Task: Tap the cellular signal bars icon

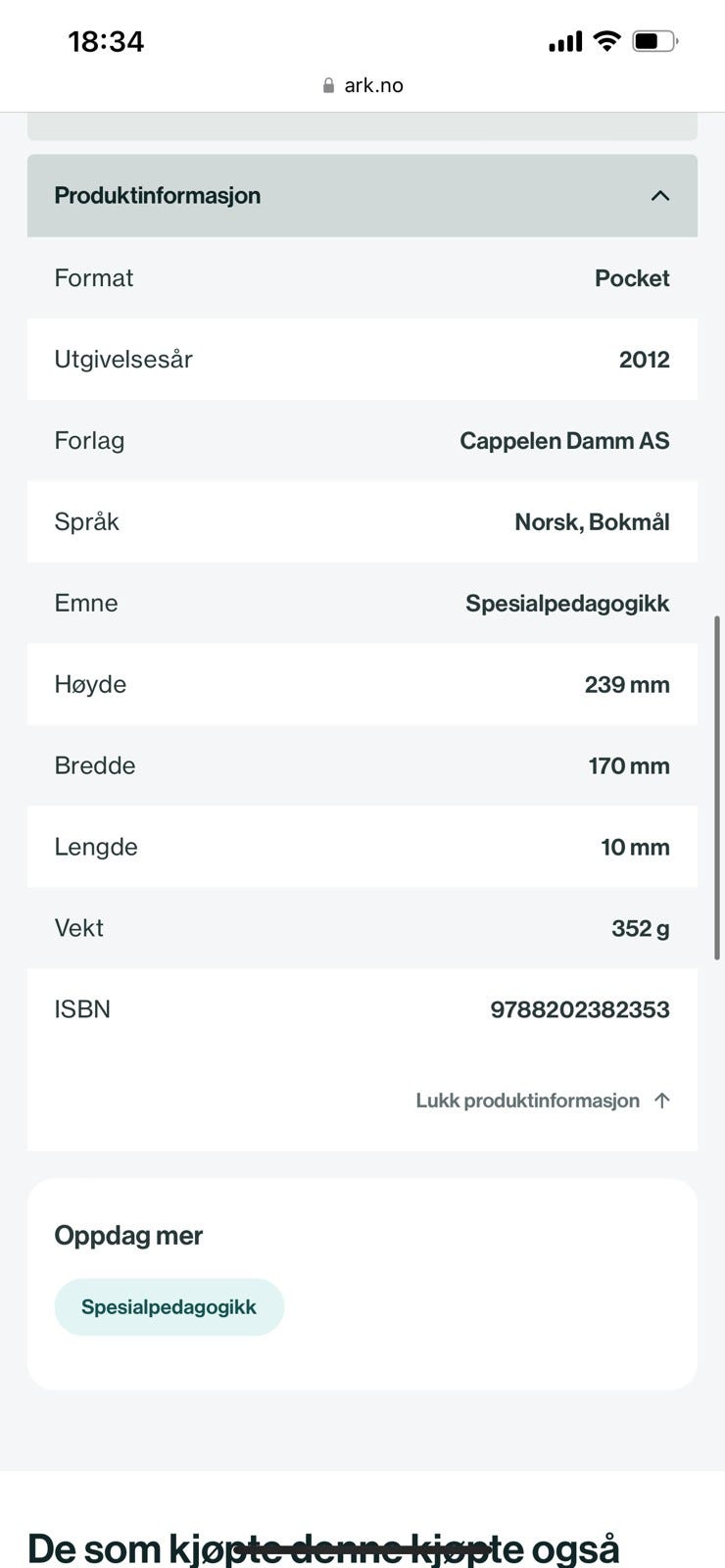Action: (565, 42)
